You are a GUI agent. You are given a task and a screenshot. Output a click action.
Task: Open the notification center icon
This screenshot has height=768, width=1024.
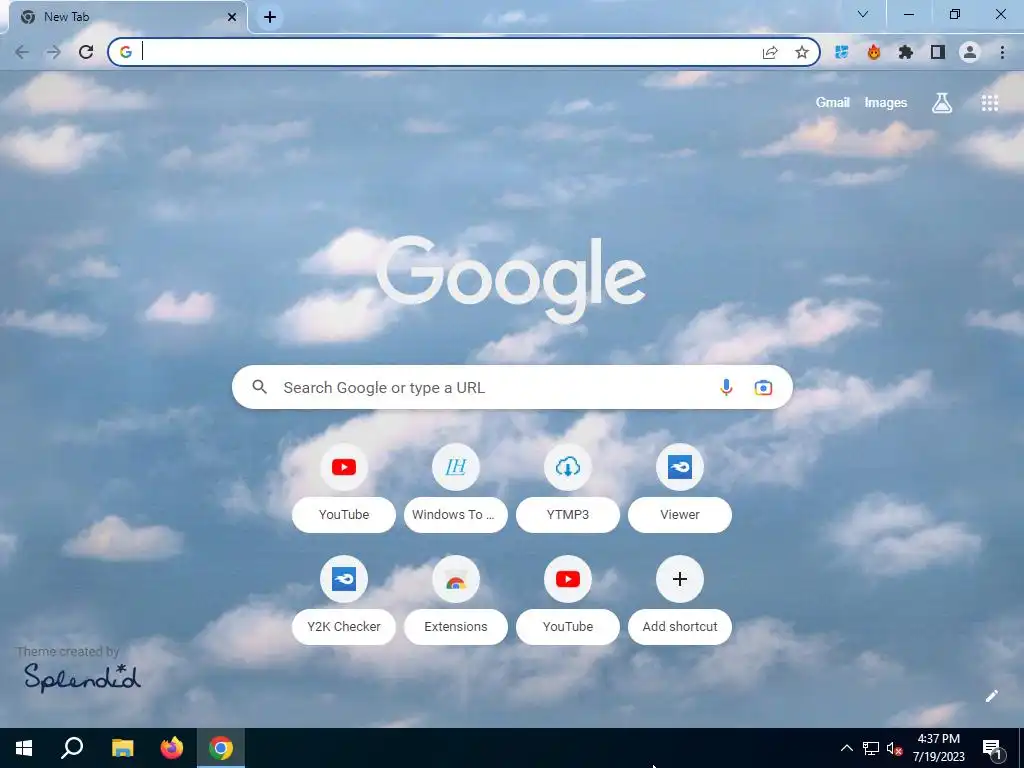click(992, 748)
